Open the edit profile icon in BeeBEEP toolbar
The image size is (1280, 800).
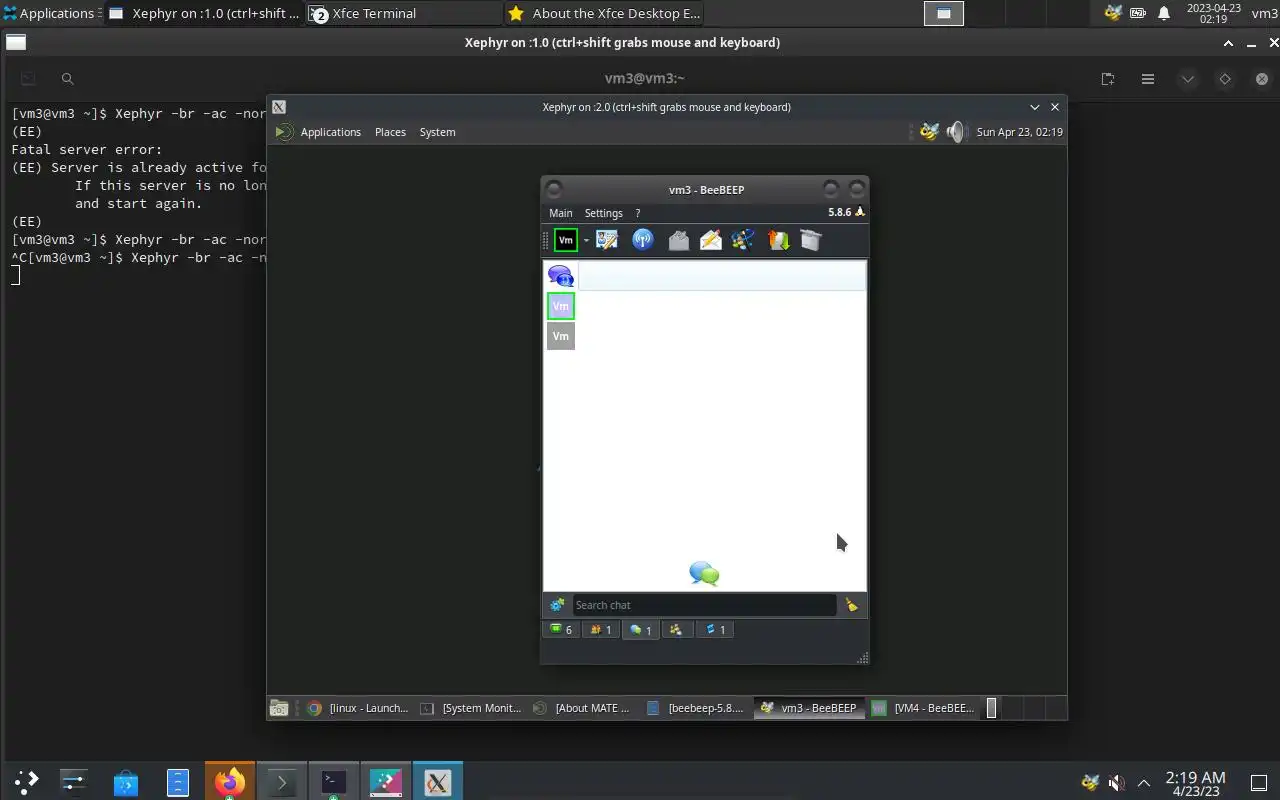point(607,240)
